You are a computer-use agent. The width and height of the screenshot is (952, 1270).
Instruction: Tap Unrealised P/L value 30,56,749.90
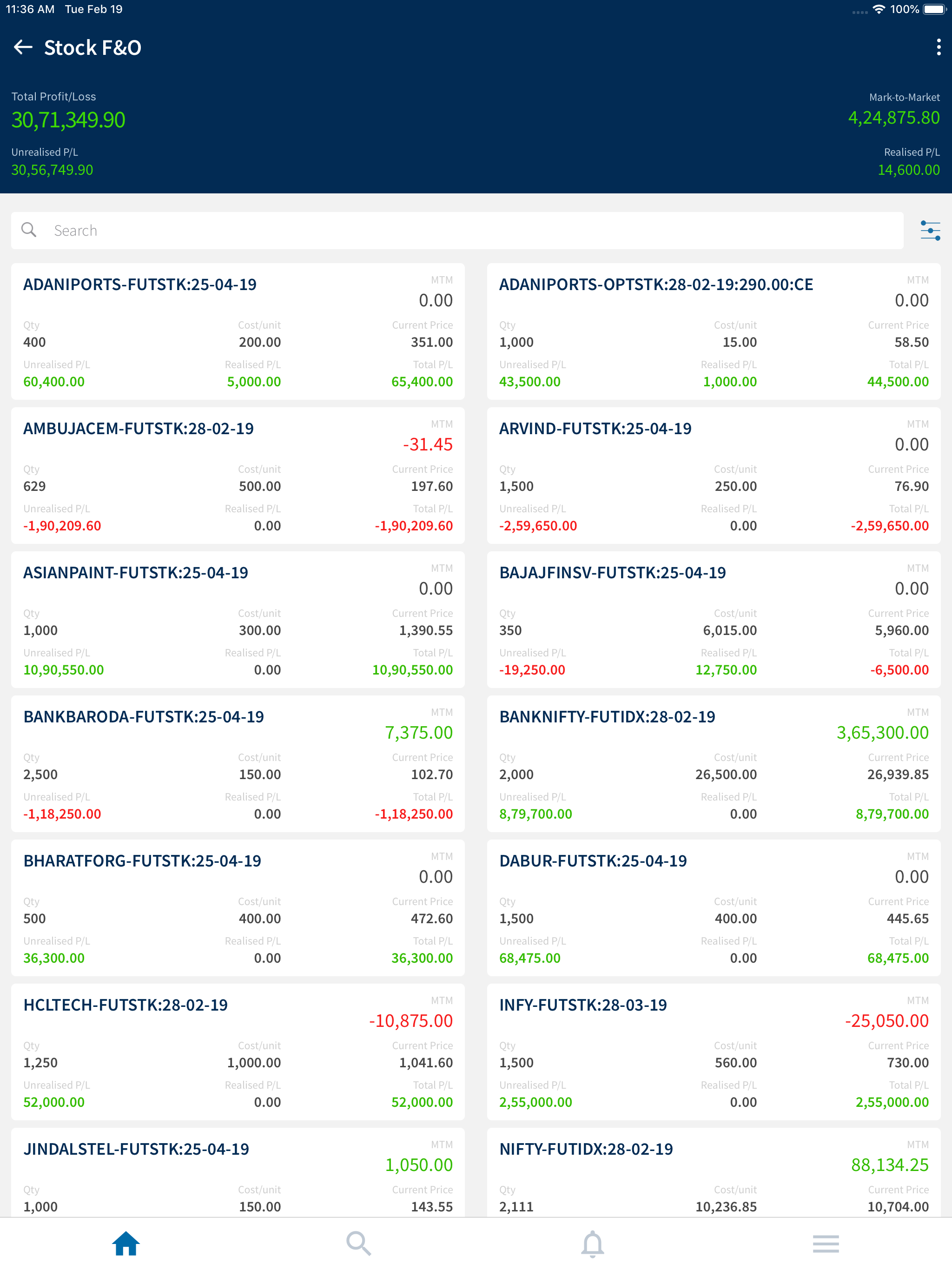tap(52, 170)
